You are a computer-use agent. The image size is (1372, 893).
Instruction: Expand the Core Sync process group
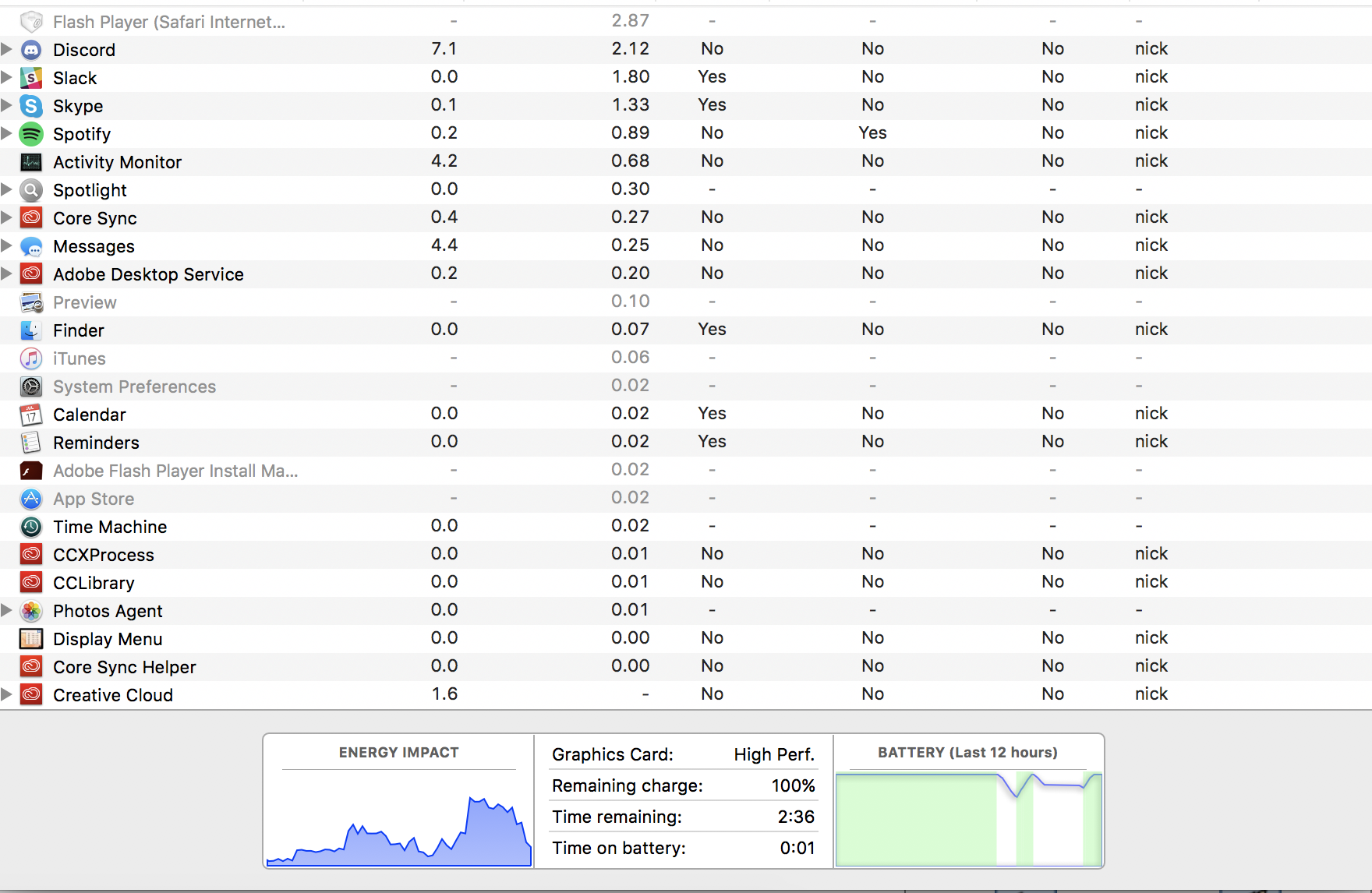(6, 217)
